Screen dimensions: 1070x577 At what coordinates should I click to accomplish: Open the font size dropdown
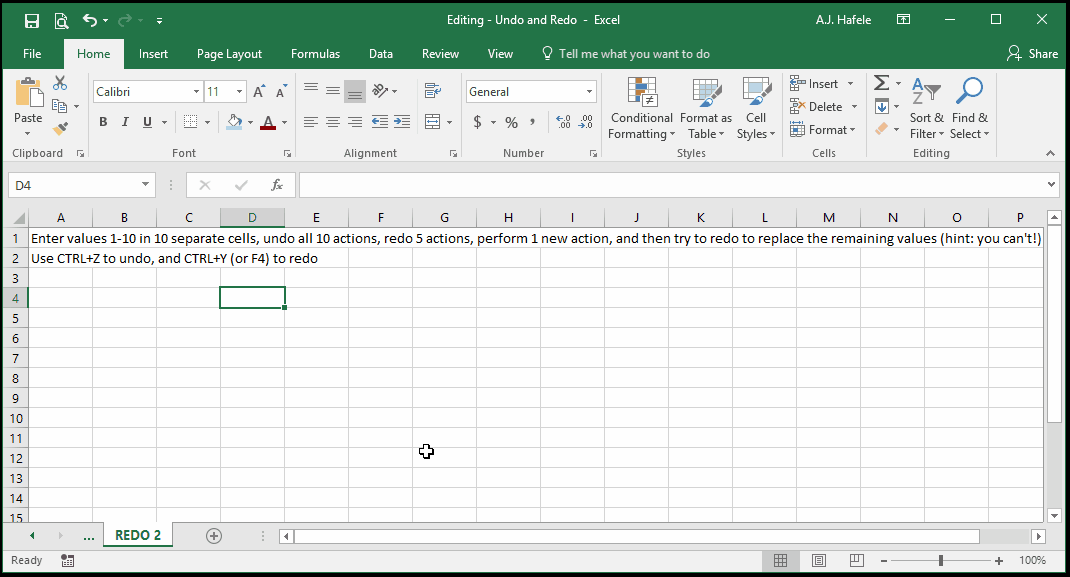[x=240, y=91]
